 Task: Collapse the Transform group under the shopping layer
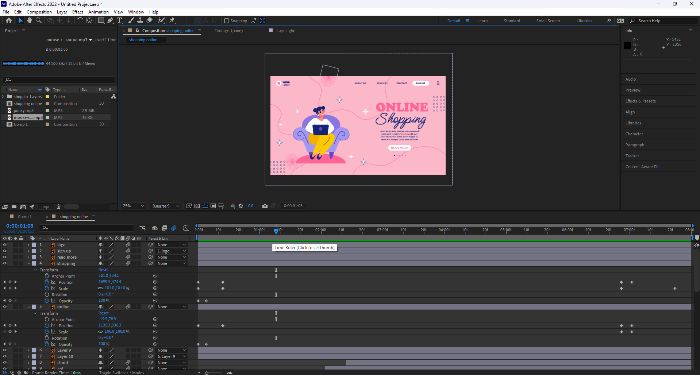pyautogui.click(x=36, y=270)
